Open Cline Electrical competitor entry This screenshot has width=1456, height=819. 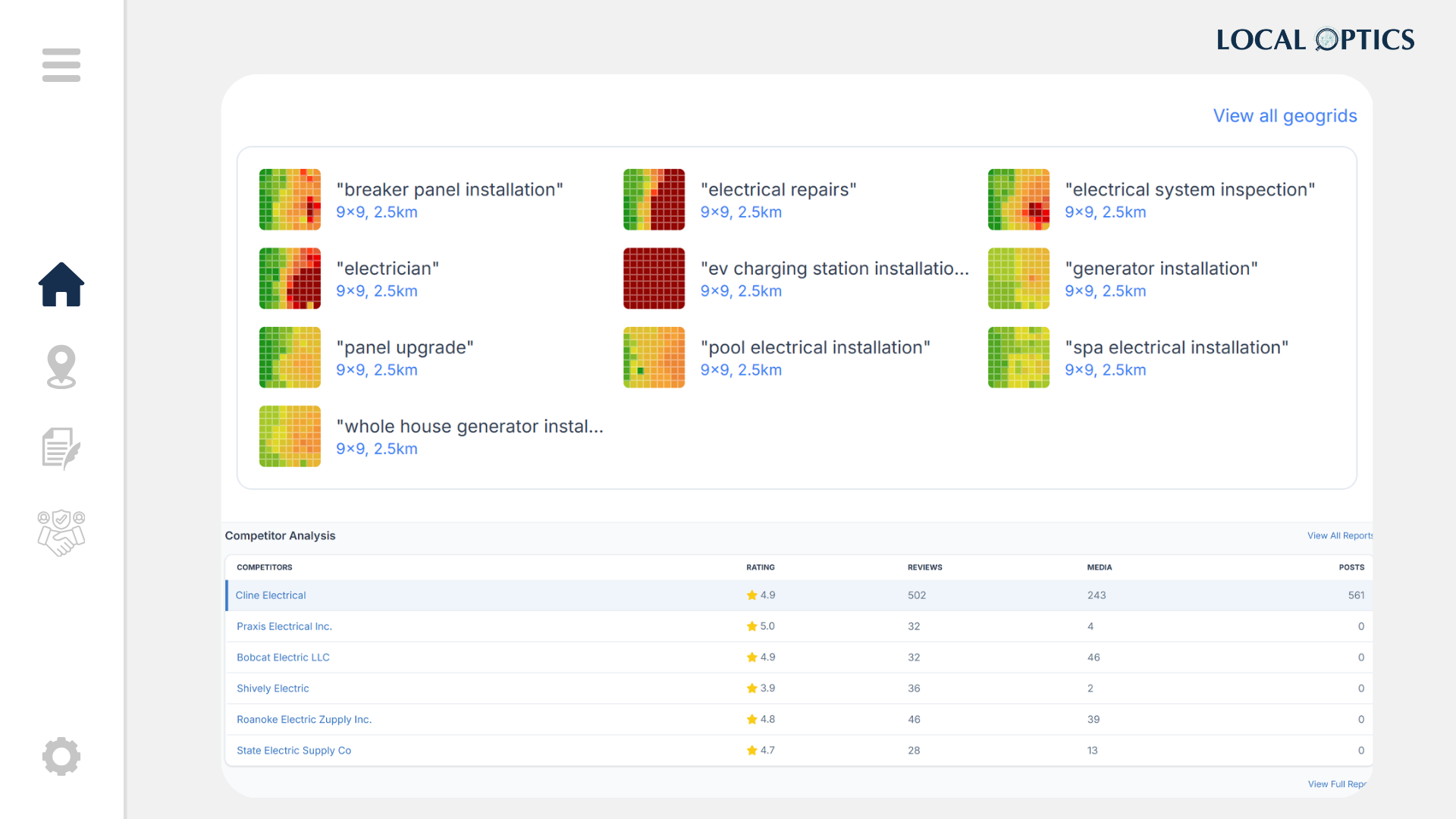point(271,595)
